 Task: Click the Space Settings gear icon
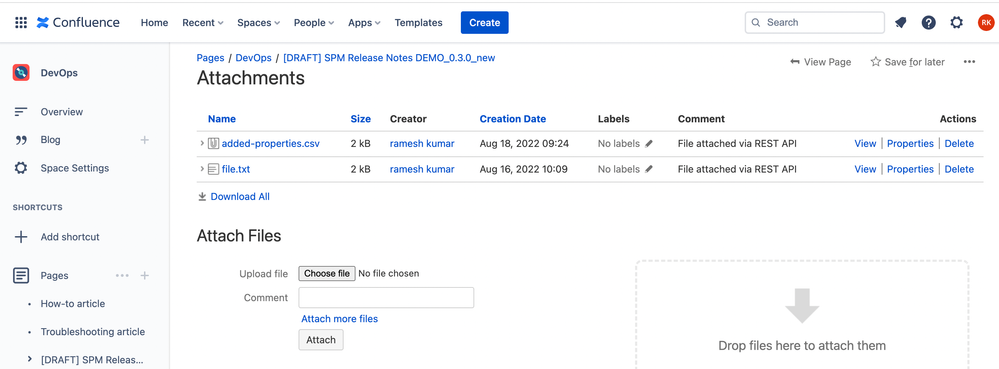click(21, 168)
